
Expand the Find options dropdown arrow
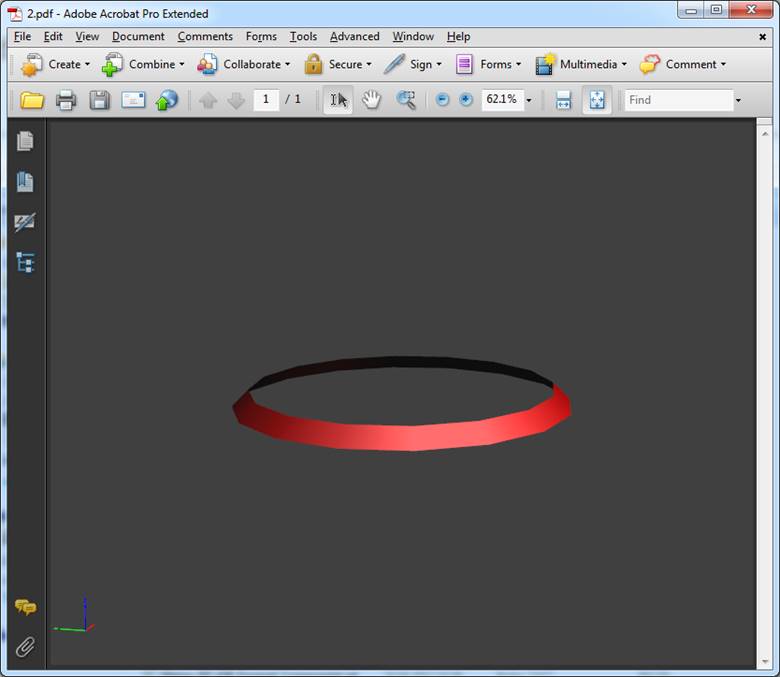[x=738, y=100]
